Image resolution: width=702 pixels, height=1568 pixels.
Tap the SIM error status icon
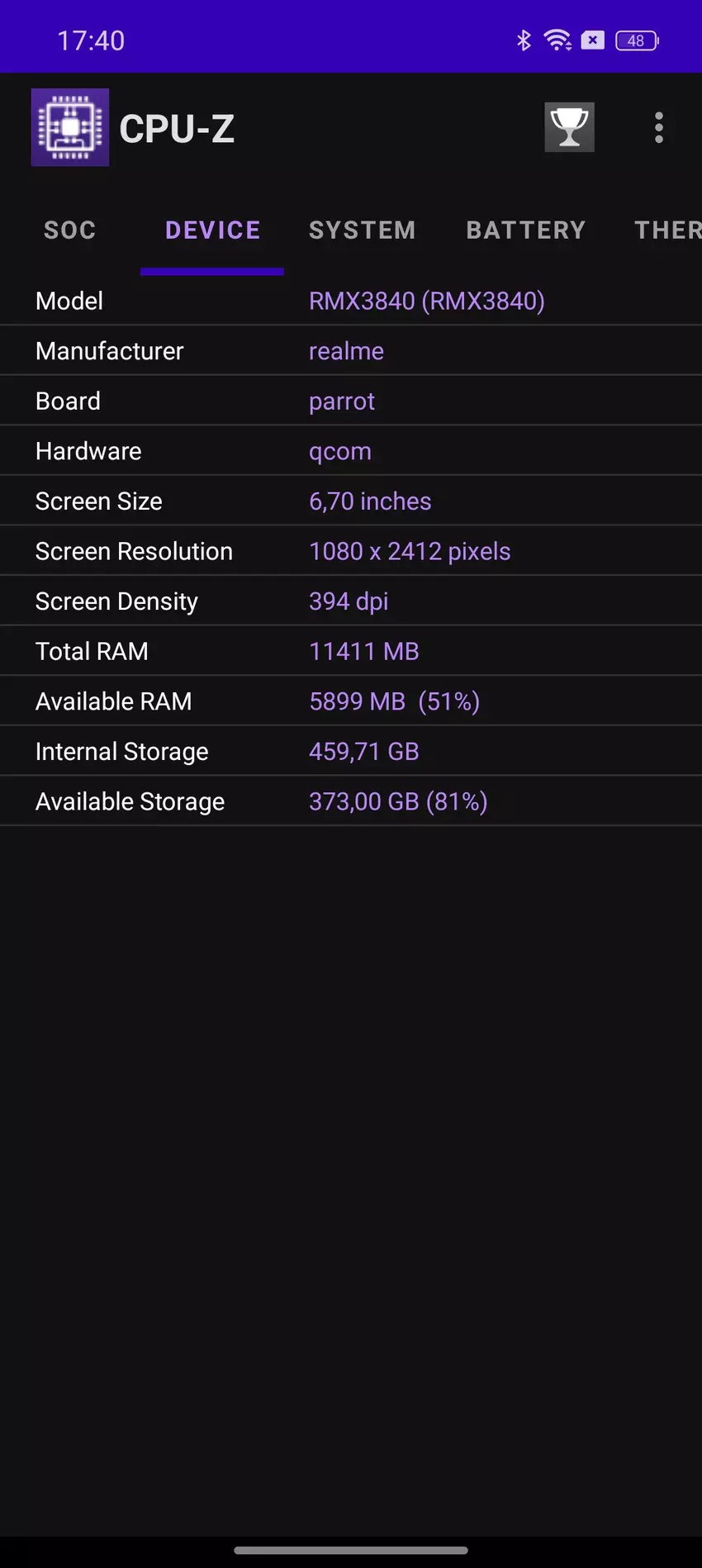click(593, 40)
